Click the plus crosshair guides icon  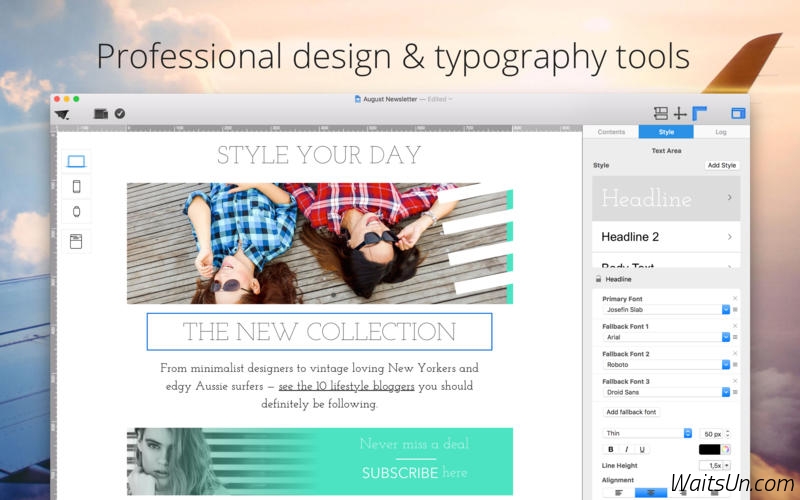tap(680, 113)
